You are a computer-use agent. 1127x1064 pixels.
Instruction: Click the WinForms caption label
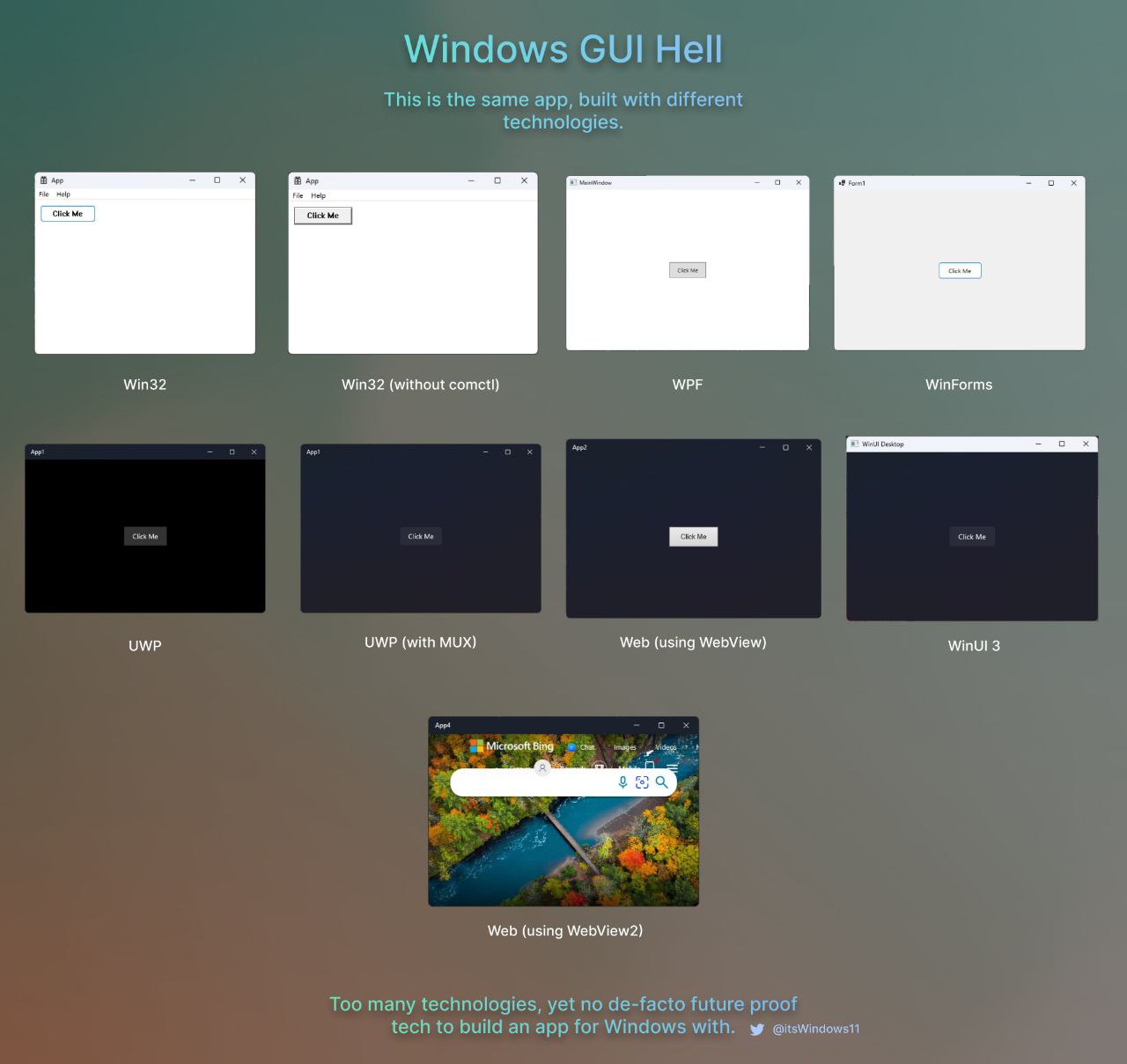click(959, 385)
